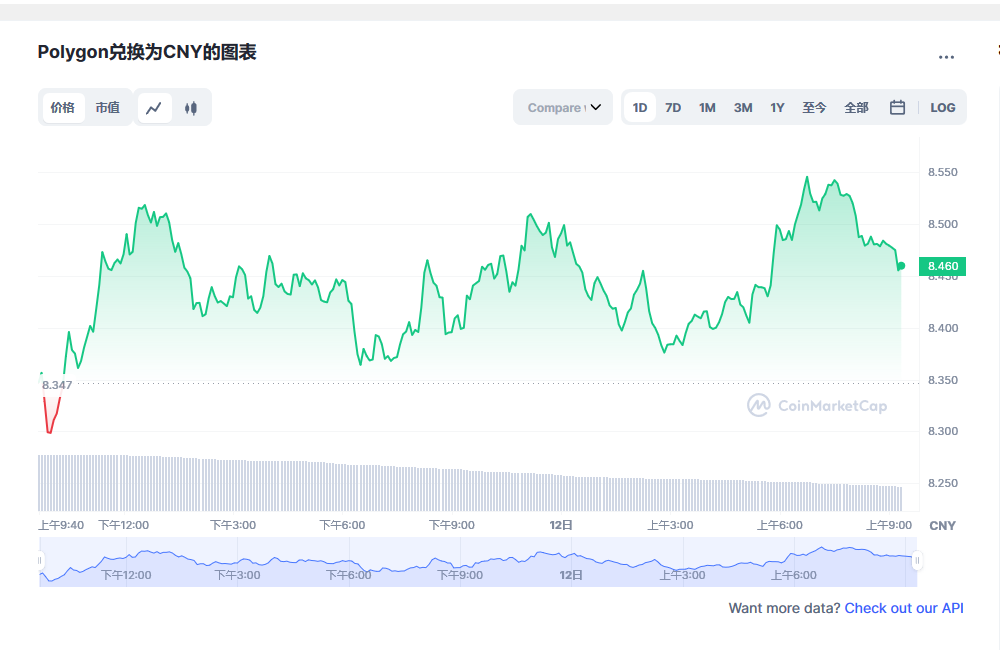Click the 8.347 opening price label
The image size is (1000, 650).
coord(57,385)
